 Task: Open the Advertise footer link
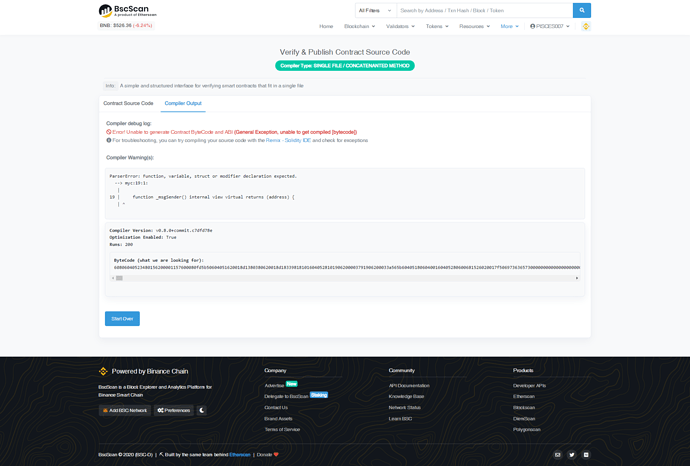(274, 385)
